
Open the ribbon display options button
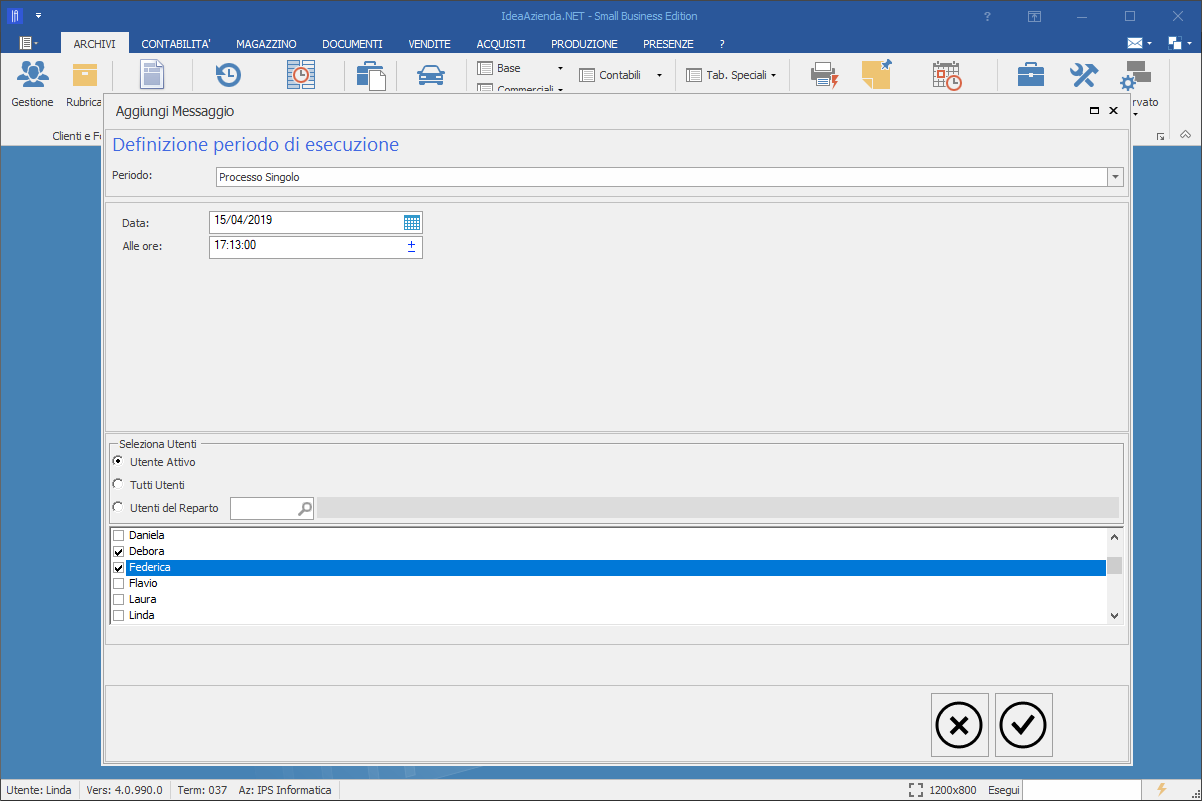[1034, 16]
